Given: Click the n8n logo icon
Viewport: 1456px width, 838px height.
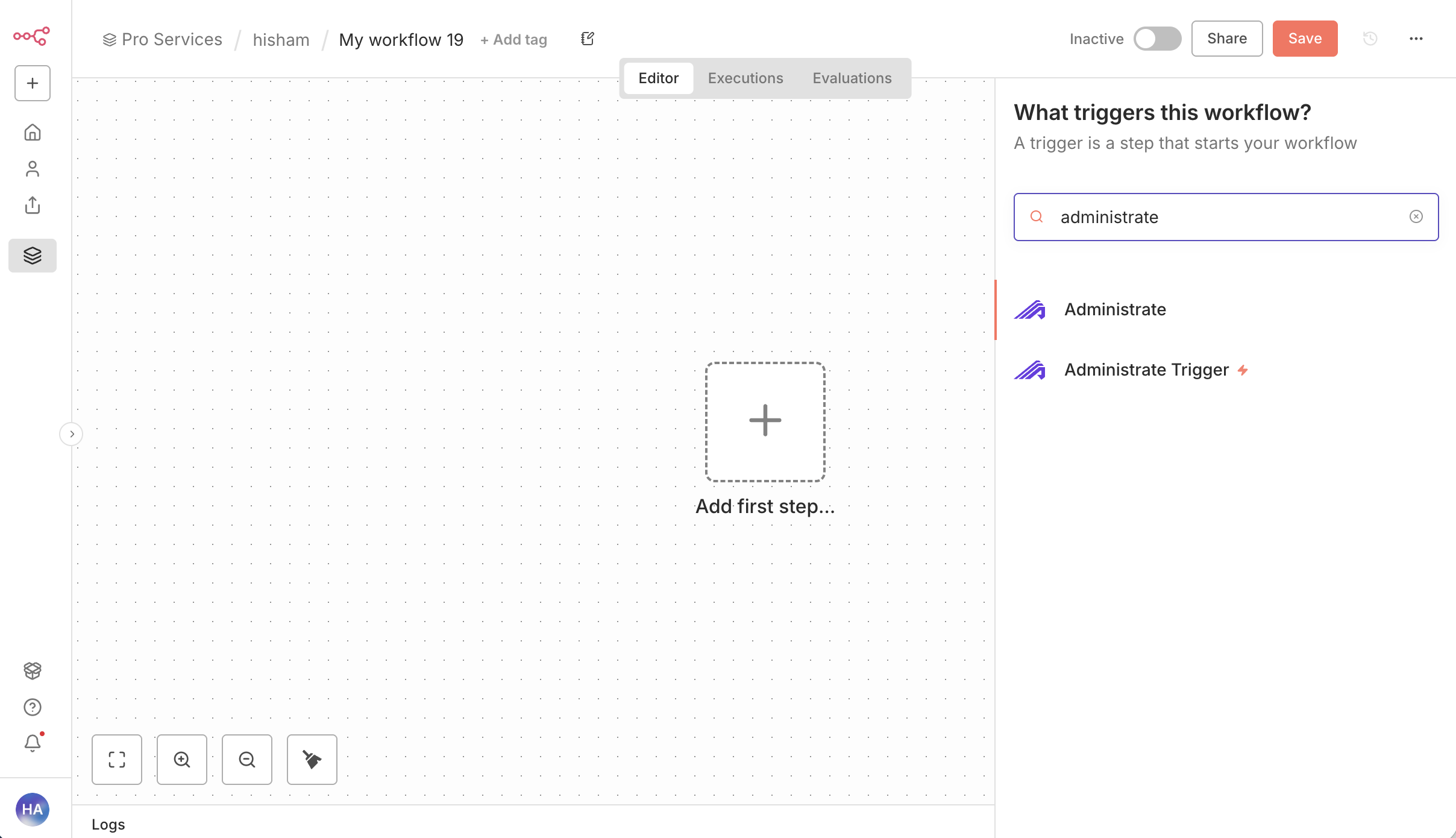Looking at the screenshot, I should pos(32,36).
